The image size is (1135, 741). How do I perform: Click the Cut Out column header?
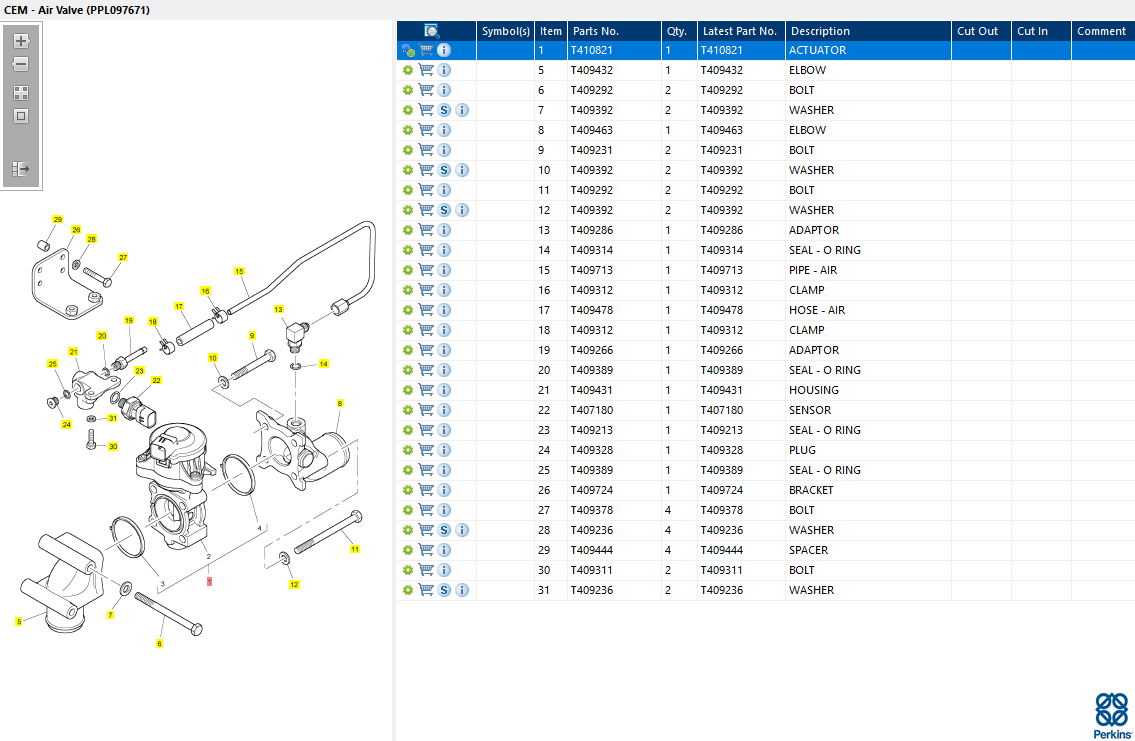click(981, 31)
